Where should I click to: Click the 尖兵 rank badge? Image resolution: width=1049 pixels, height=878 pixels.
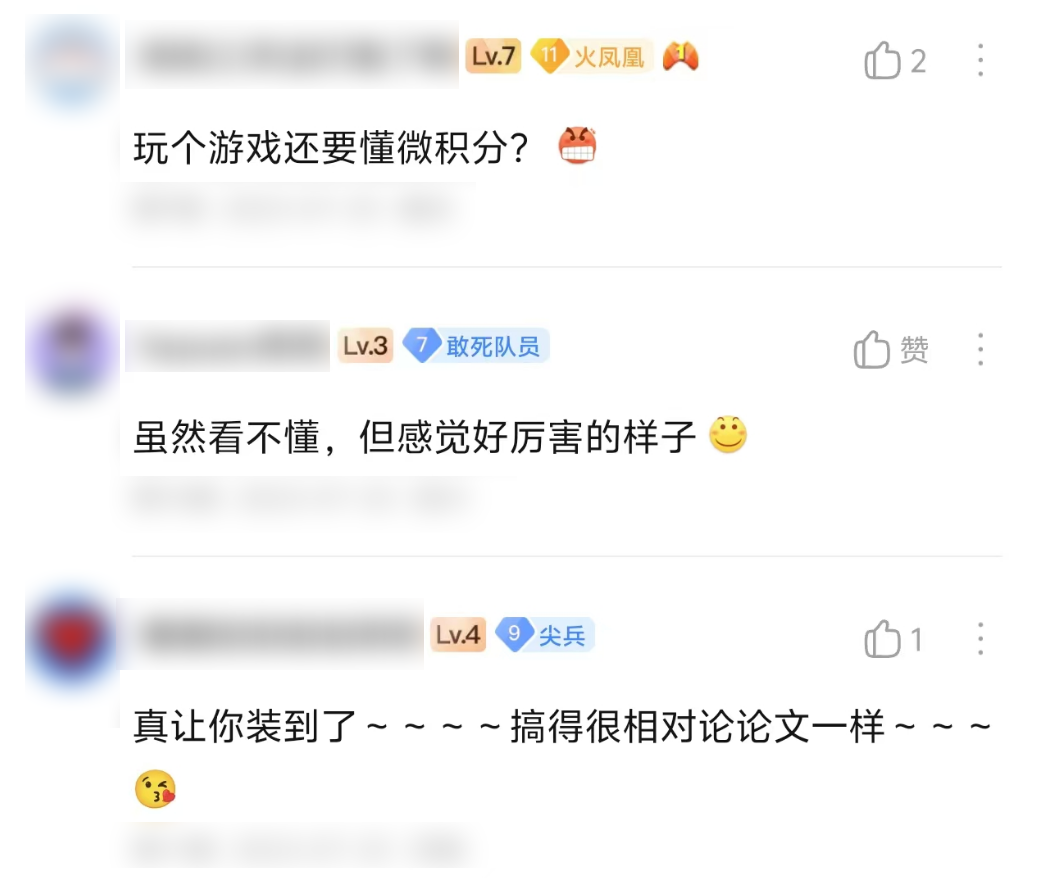545,634
